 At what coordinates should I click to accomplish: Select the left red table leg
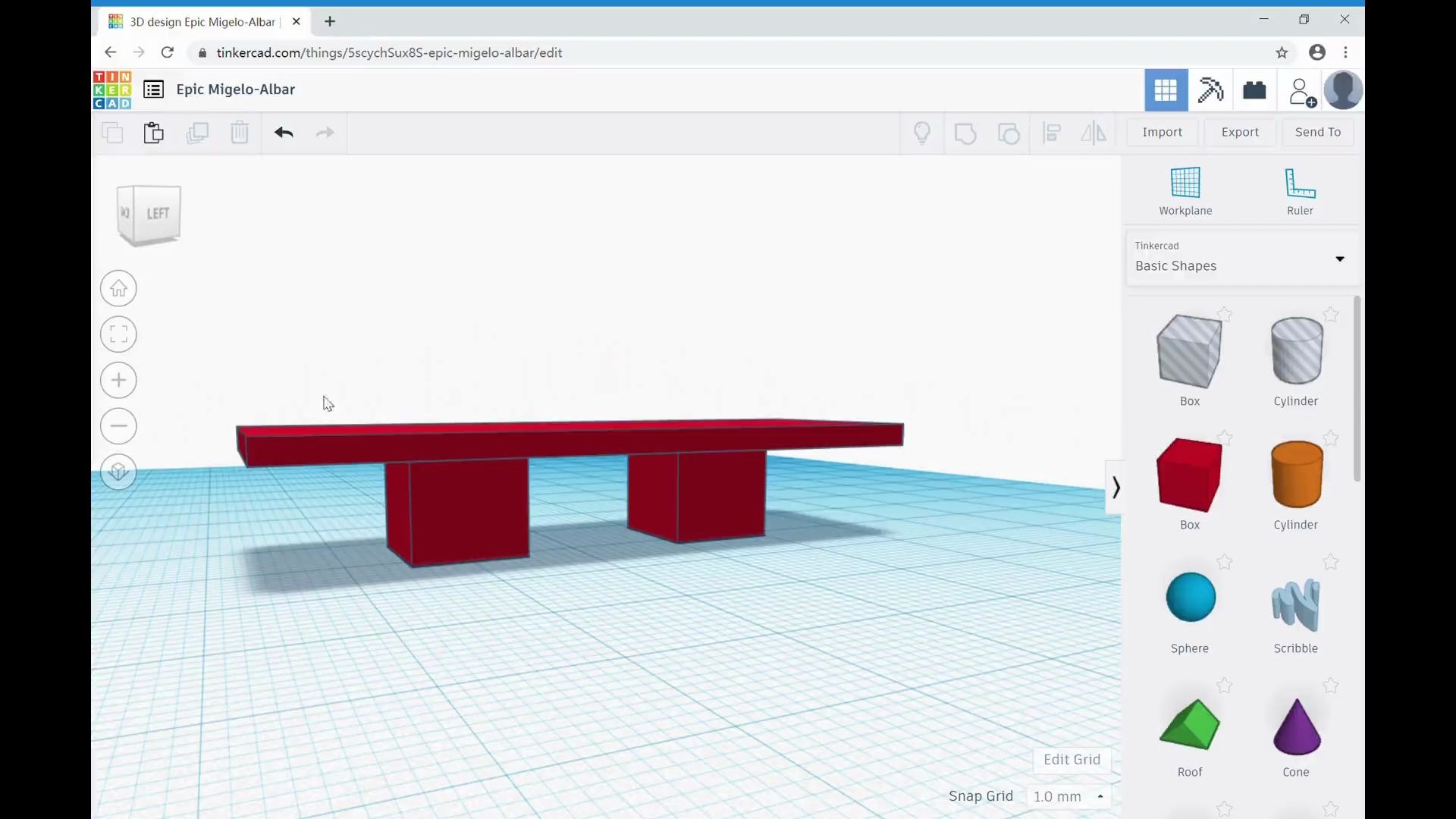click(x=457, y=512)
